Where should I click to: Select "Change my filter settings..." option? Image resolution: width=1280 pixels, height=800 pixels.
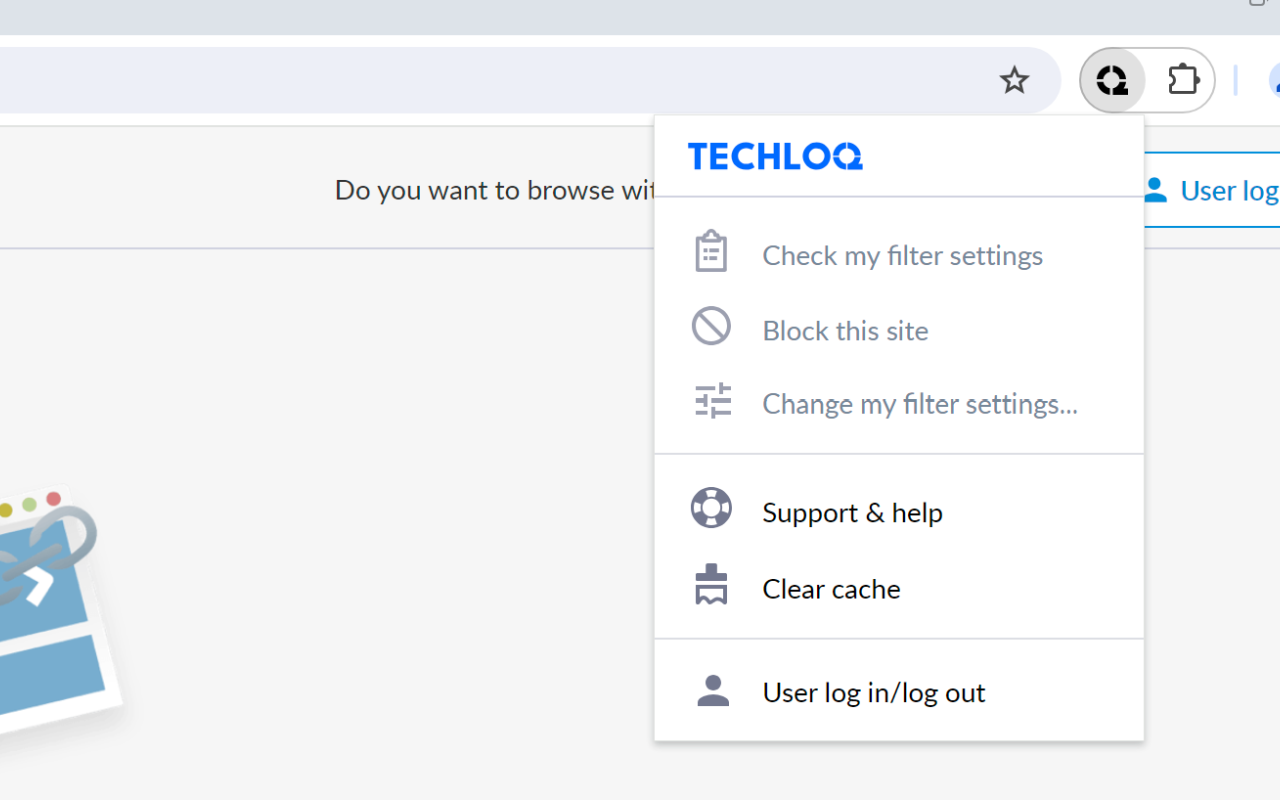919,403
